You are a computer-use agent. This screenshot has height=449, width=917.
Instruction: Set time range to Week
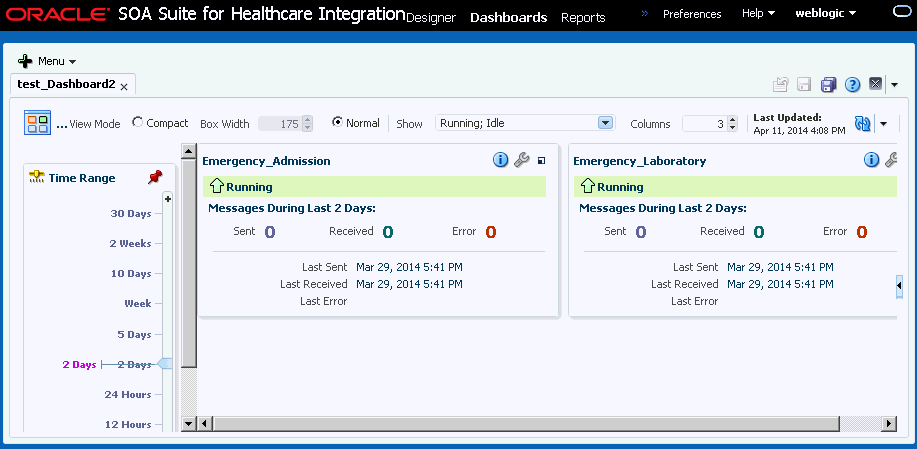coord(138,303)
